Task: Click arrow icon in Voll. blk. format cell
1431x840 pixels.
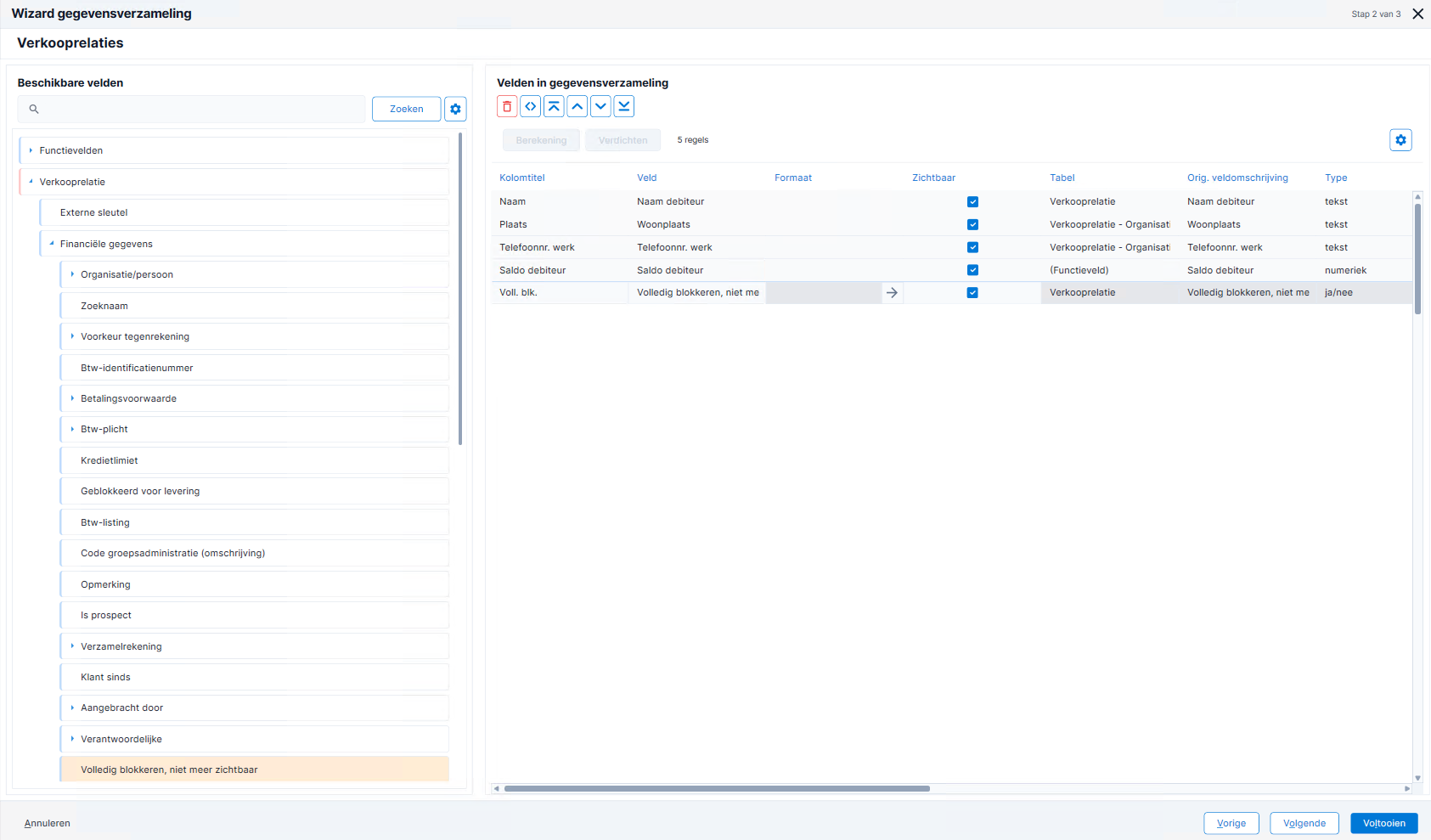Action: [x=892, y=292]
